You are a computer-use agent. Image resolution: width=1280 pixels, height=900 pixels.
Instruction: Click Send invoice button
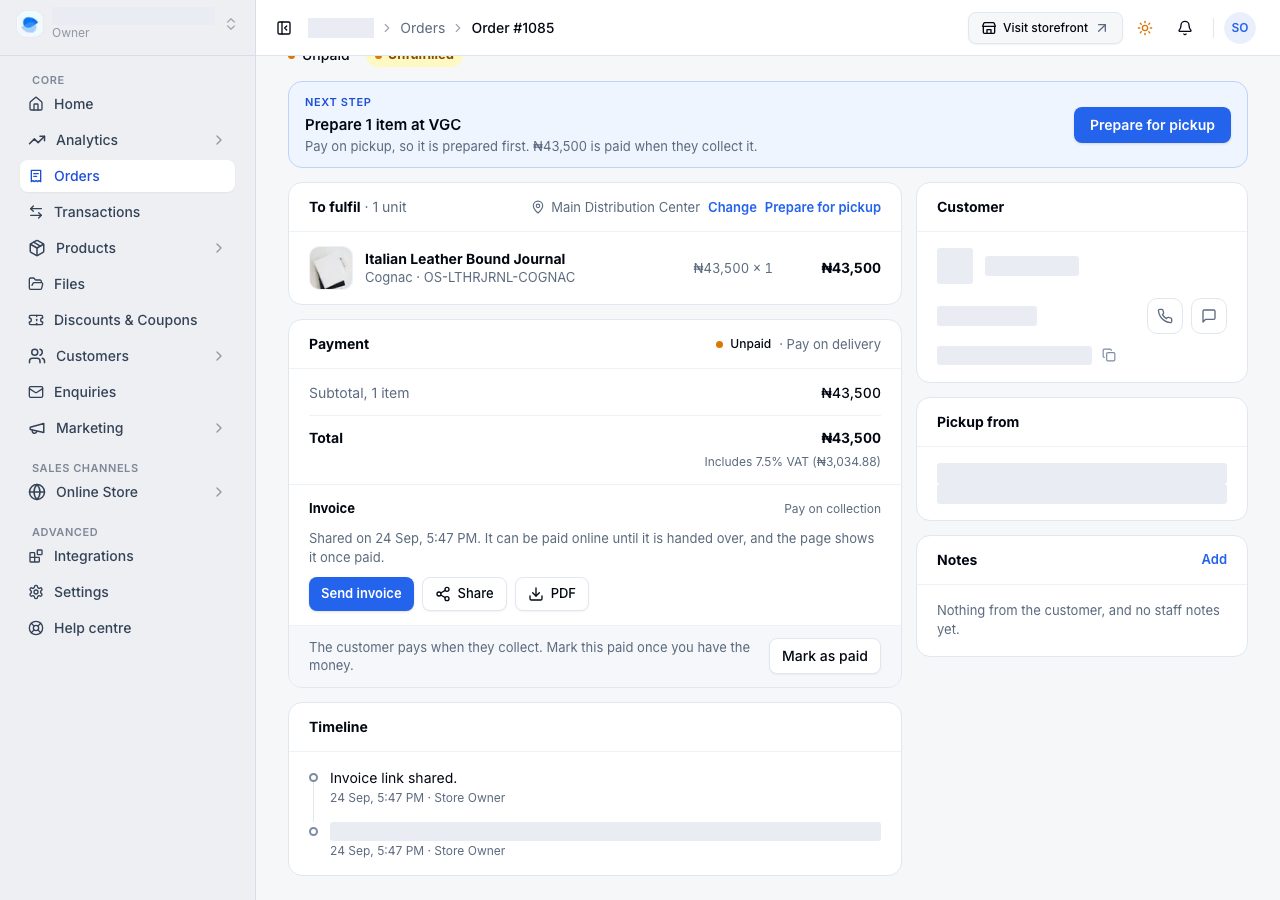tap(361, 594)
